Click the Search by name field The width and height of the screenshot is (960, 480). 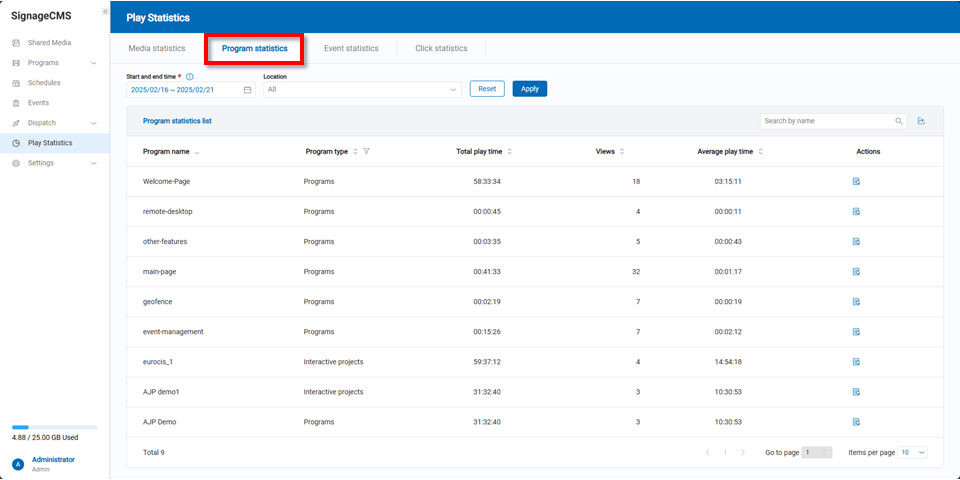click(825, 121)
